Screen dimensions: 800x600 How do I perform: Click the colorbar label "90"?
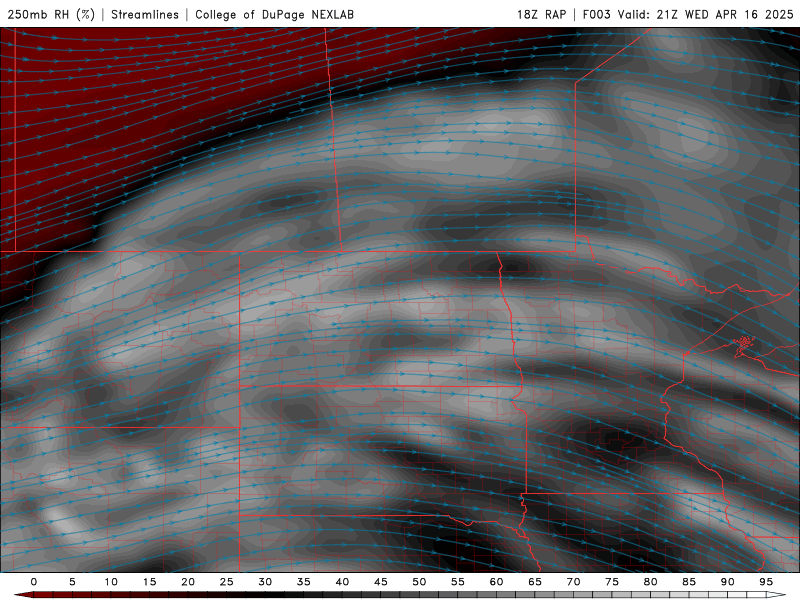pyautogui.click(x=728, y=582)
